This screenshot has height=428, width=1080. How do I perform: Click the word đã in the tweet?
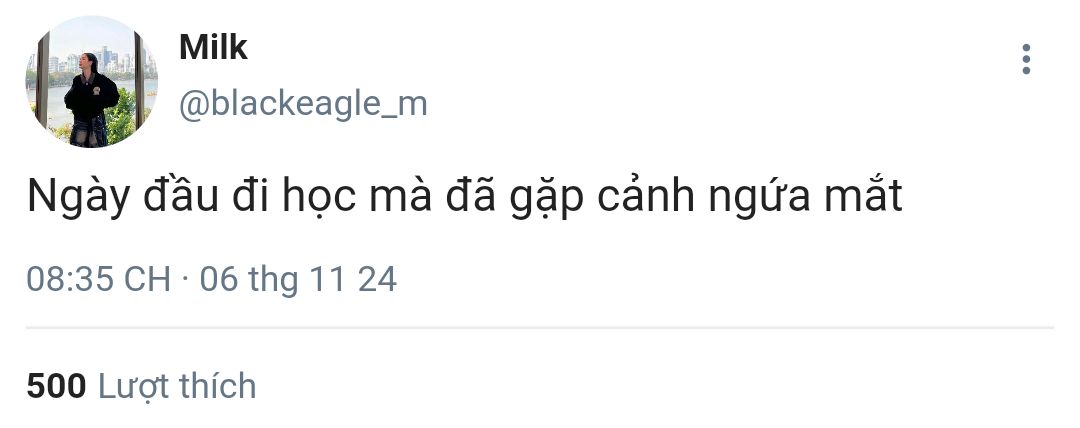tap(472, 196)
